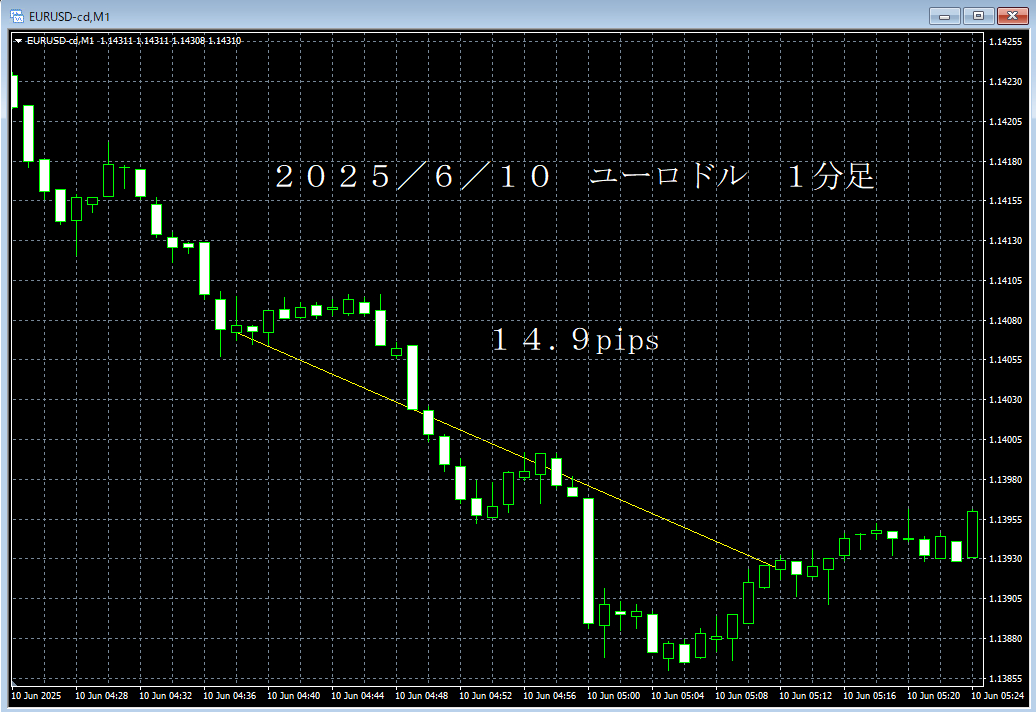1036x712 pixels.
Task: Click time label '10 Jun 04:32' on time axis
Action: tap(165, 695)
